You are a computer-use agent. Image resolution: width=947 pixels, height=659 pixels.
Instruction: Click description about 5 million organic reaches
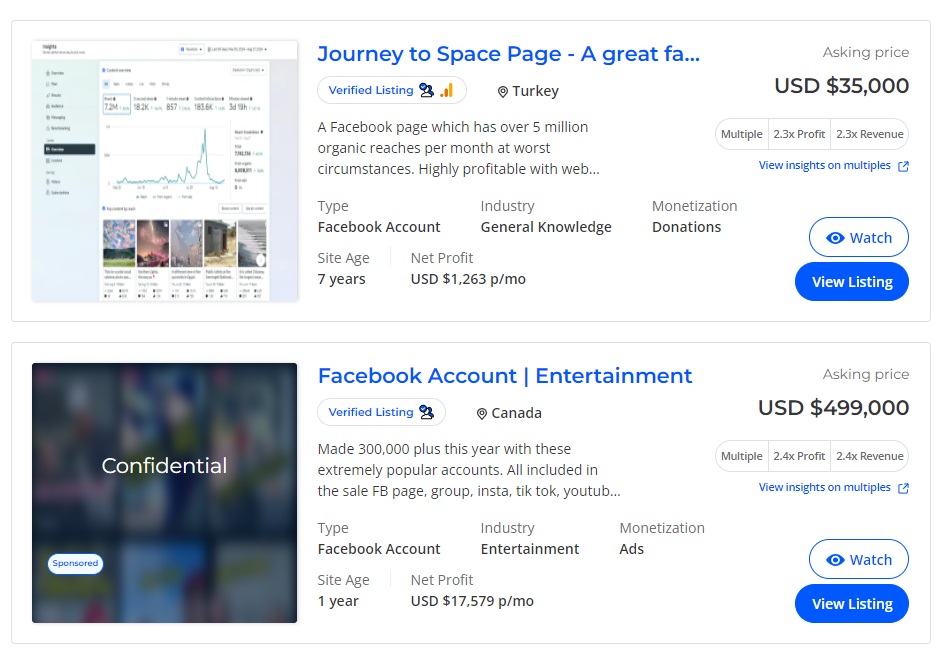pos(458,148)
